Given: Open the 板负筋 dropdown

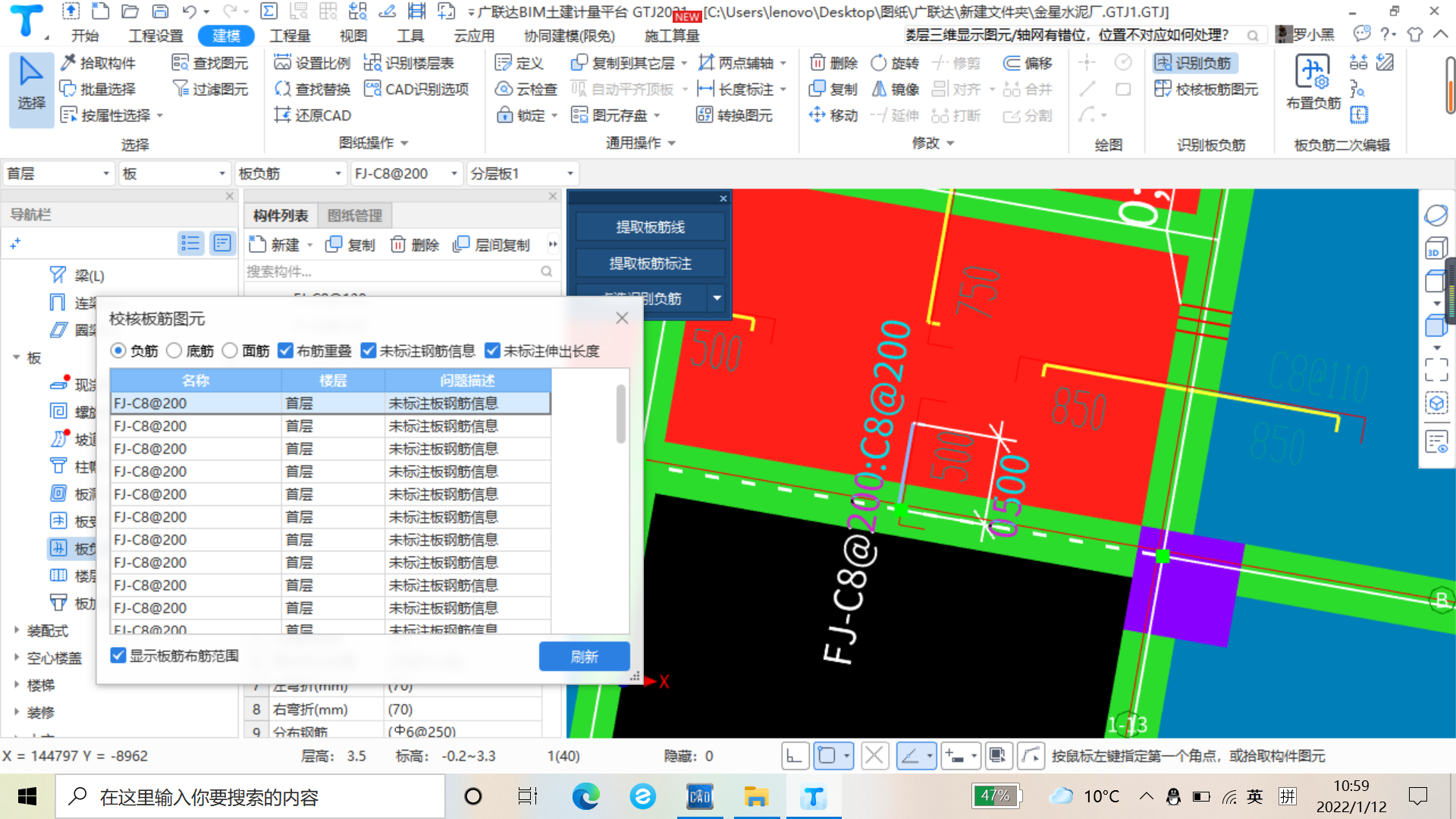Looking at the screenshot, I should coord(290,174).
